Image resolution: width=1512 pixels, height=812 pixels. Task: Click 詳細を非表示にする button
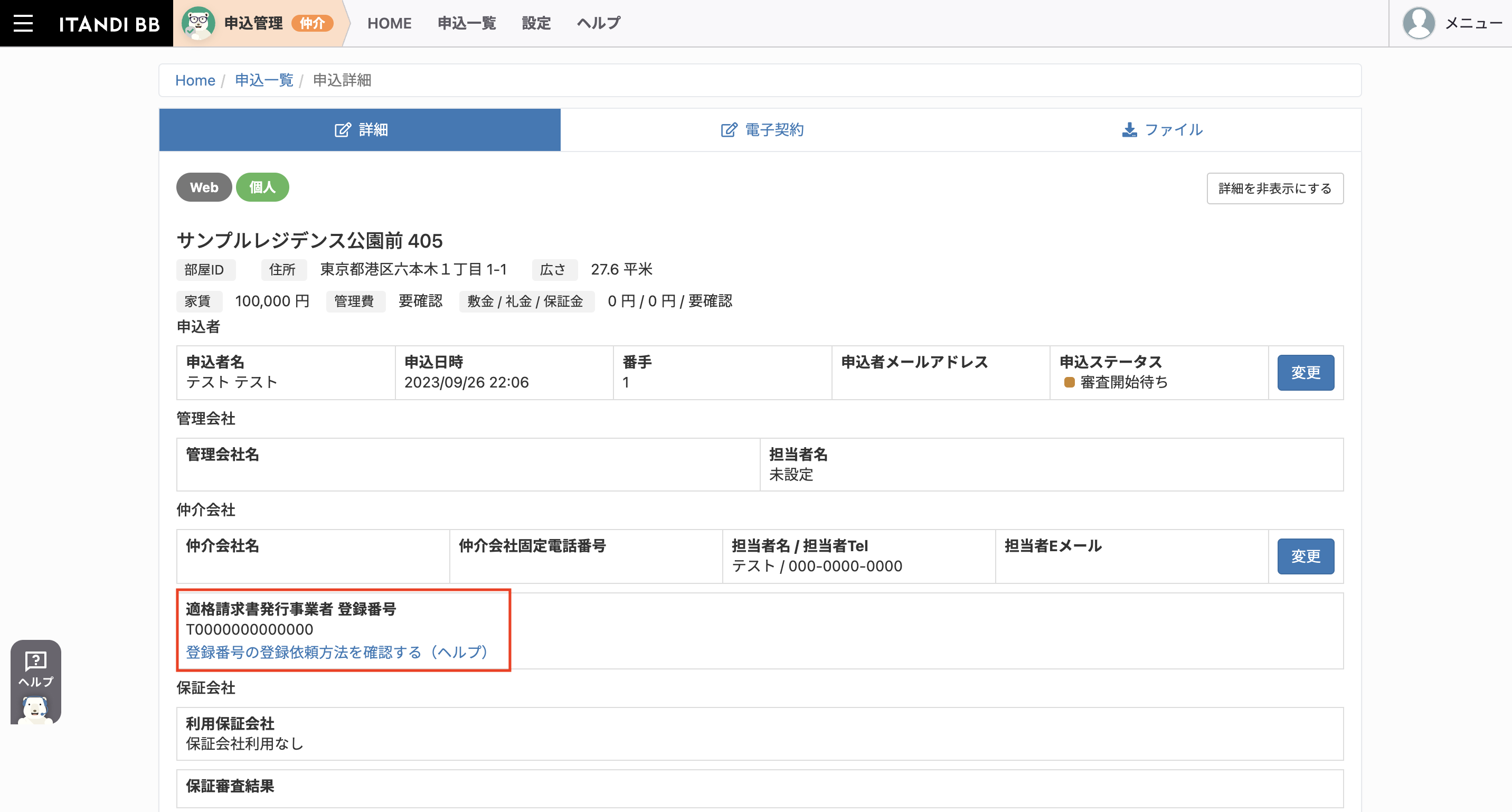pyautogui.click(x=1275, y=188)
